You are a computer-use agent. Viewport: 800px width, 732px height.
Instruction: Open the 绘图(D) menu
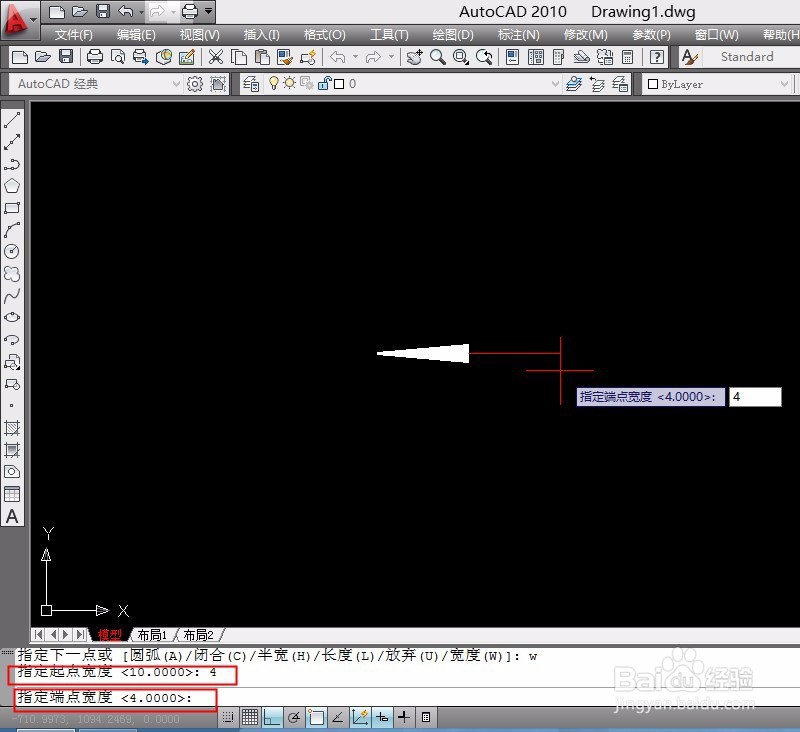click(x=453, y=35)
